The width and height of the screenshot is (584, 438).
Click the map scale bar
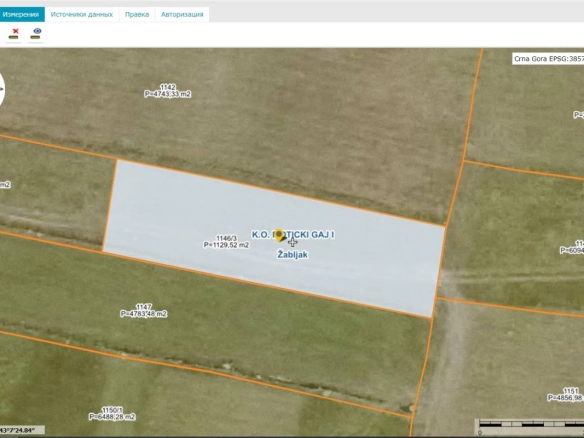(x=531, y=427)
